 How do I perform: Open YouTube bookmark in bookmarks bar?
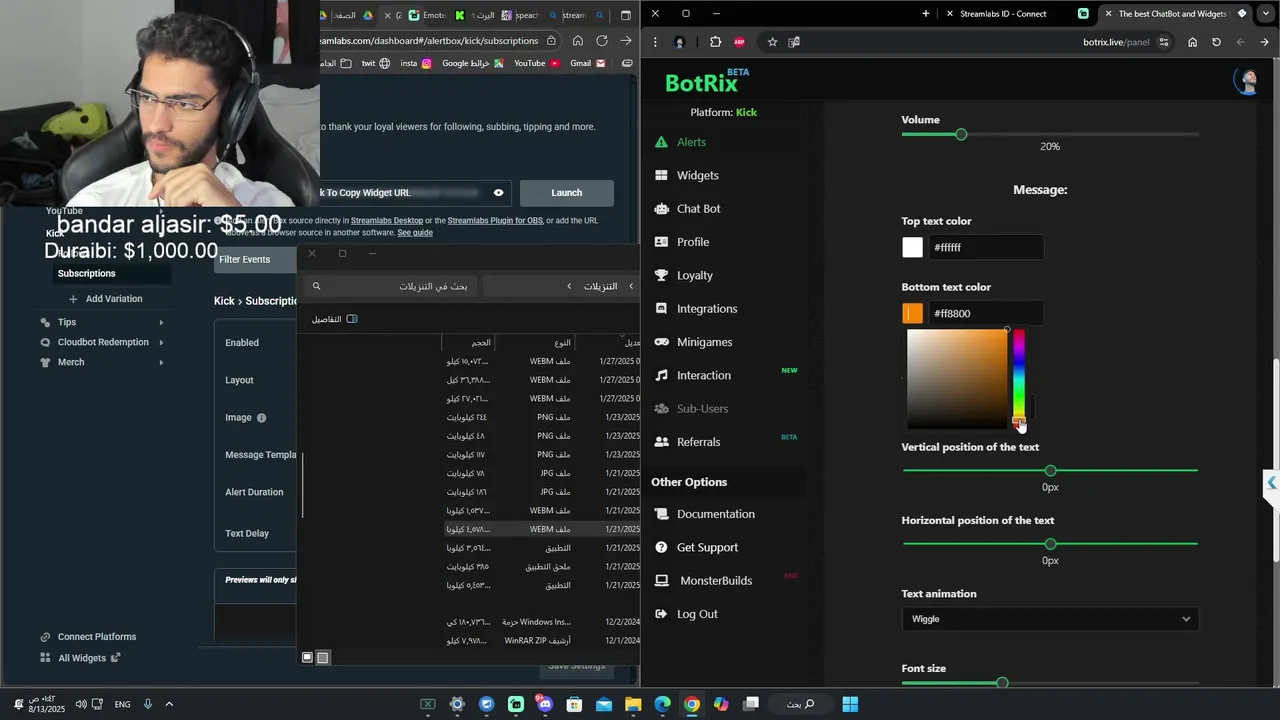click(536, 63)
